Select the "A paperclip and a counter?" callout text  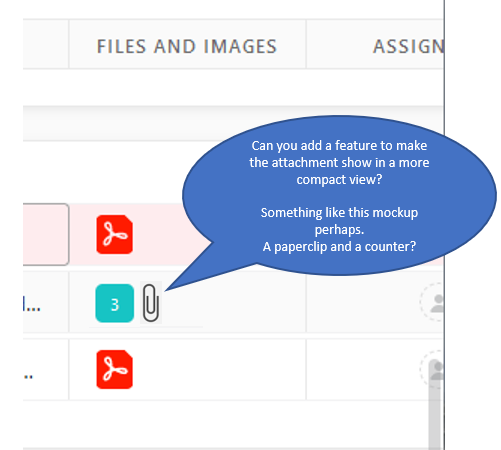pos(339,247)
